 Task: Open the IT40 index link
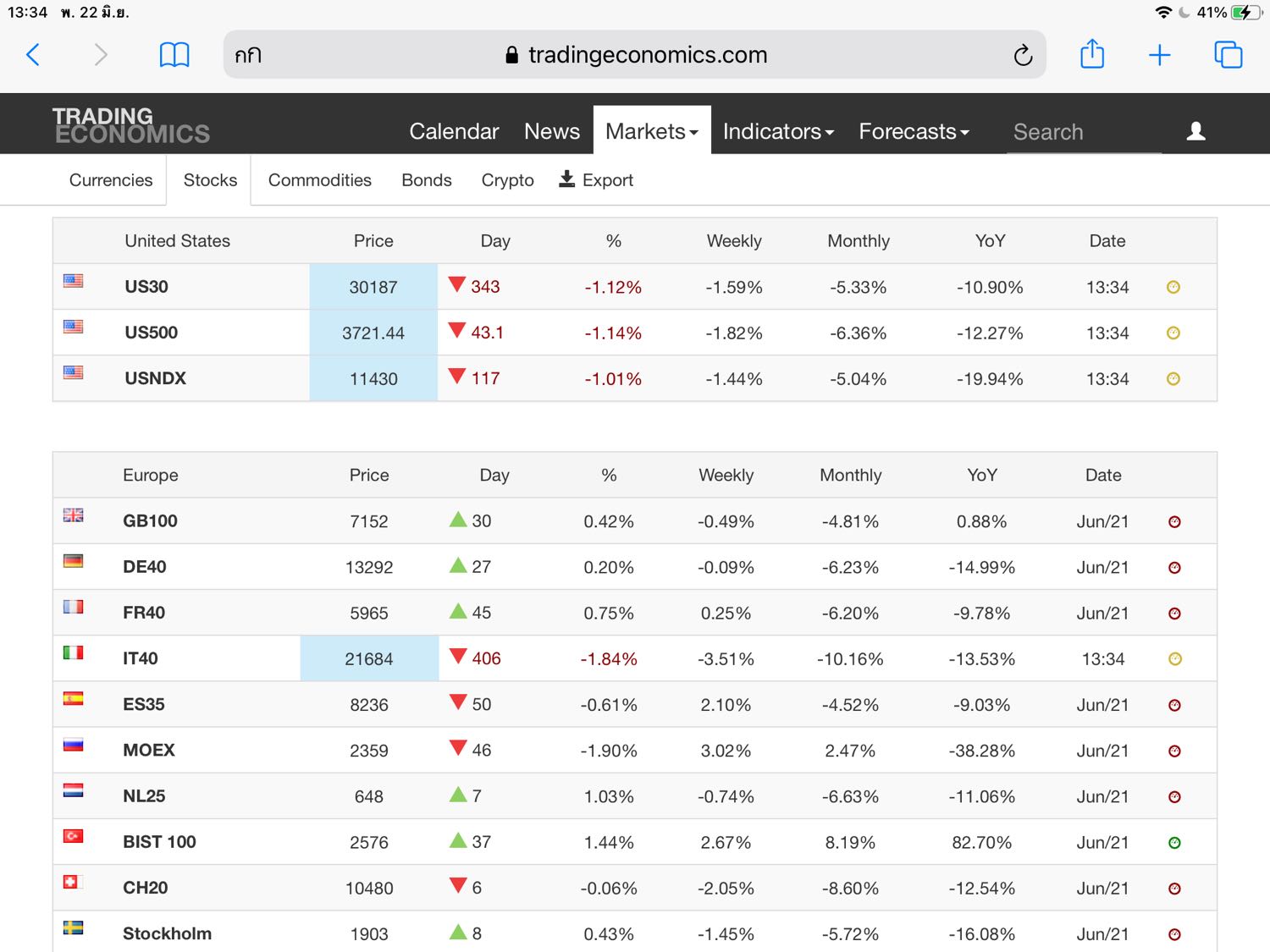click(x=141, y=658)
